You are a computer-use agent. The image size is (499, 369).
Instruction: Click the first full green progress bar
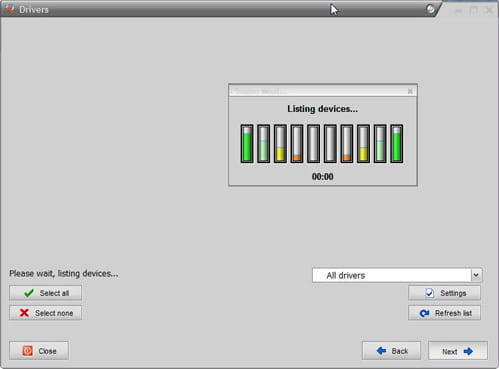coord(247,144)
